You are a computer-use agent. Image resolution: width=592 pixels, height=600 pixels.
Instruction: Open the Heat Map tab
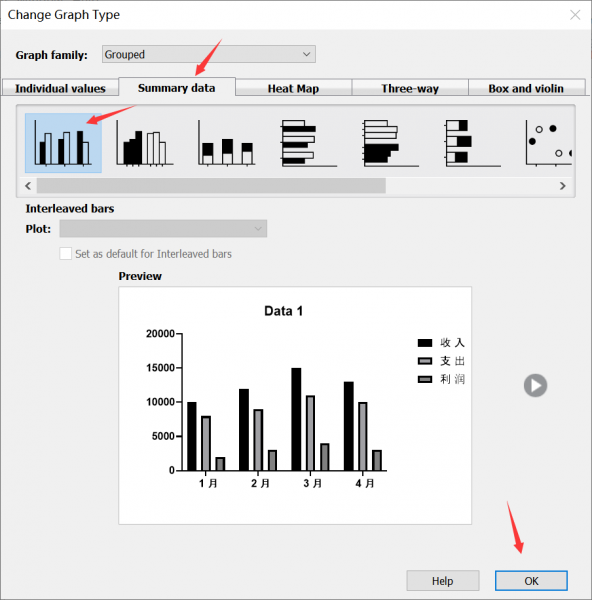(x=293, y=88)
